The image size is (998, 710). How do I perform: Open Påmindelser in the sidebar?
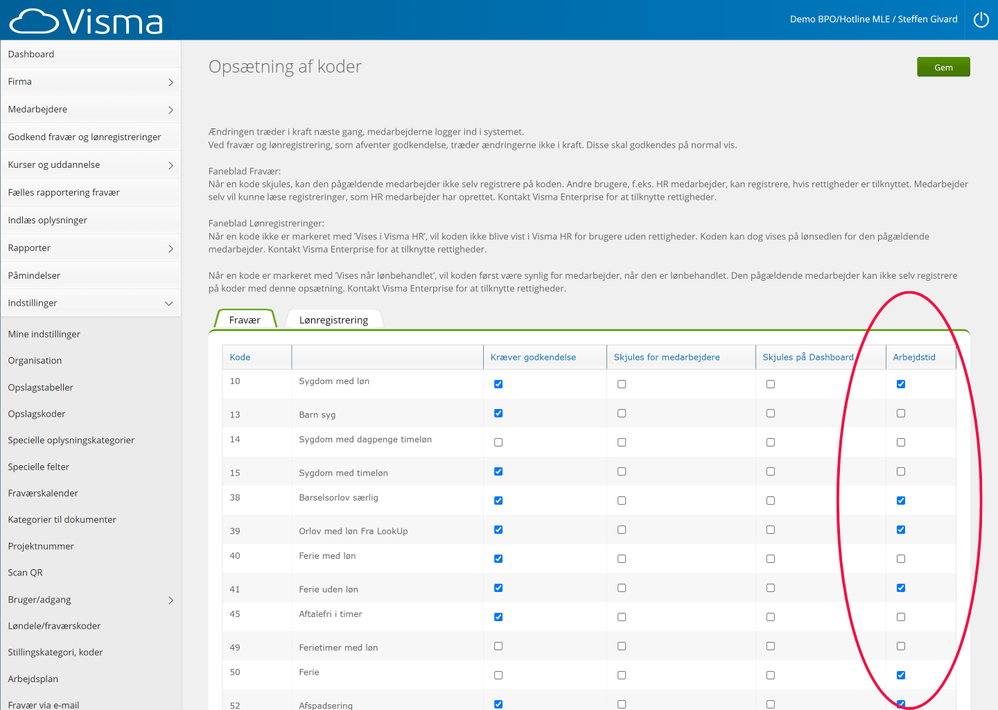coord(90,275)
